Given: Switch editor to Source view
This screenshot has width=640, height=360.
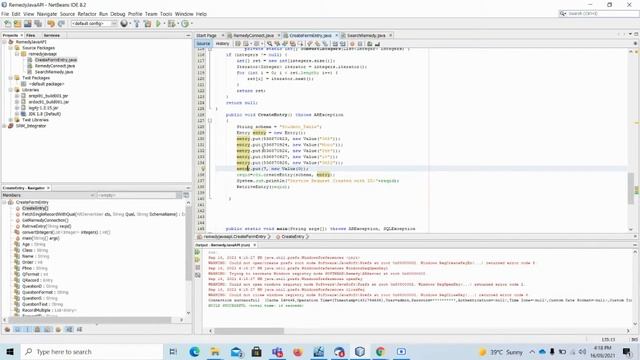Looking at the screenshot, I should point(203,44).
